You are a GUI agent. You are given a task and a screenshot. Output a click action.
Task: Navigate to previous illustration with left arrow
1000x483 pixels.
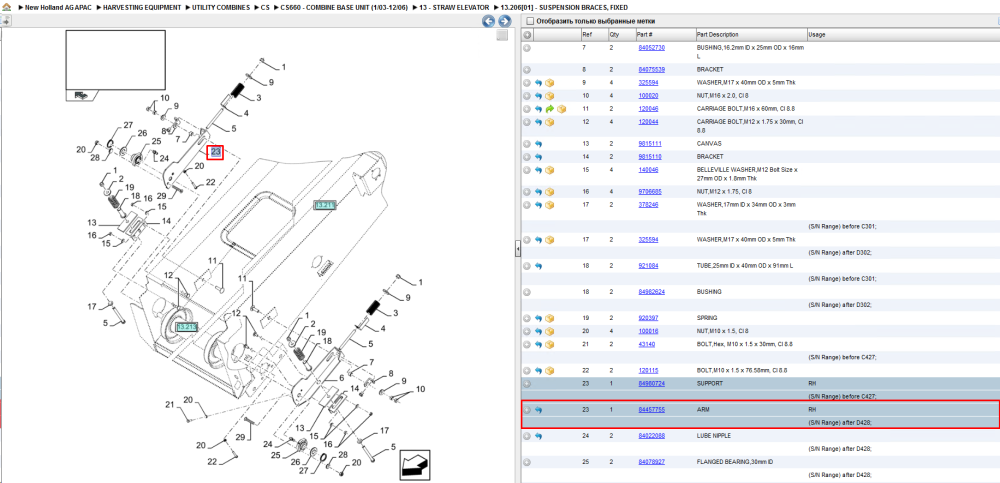489,21
